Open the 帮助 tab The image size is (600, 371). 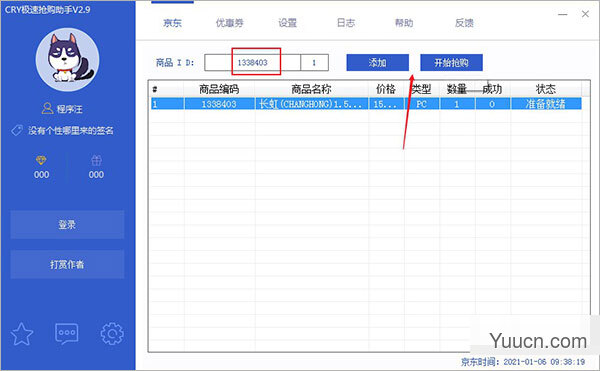coord(404,23)
